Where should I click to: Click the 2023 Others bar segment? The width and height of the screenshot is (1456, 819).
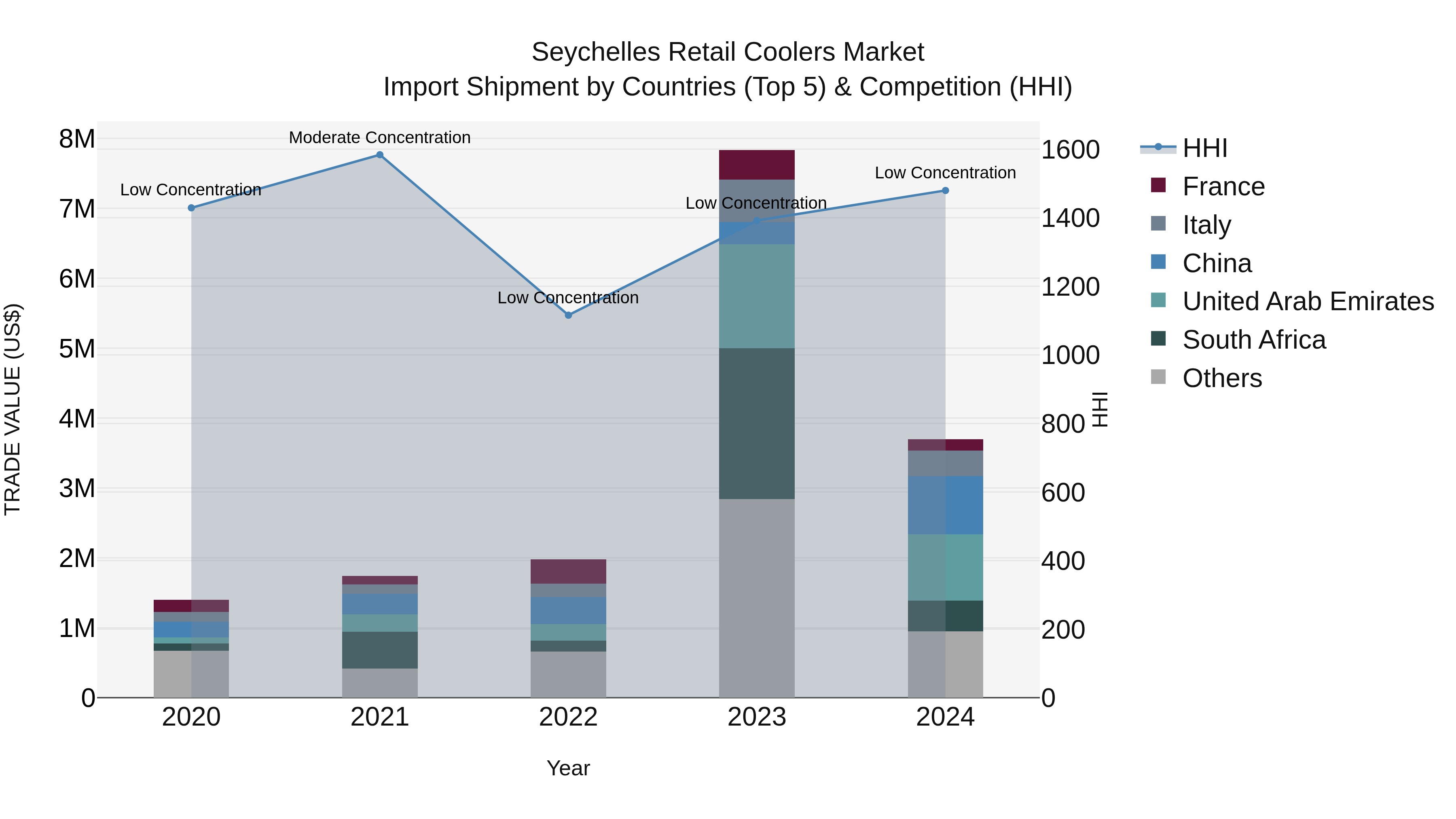[757, 598]
